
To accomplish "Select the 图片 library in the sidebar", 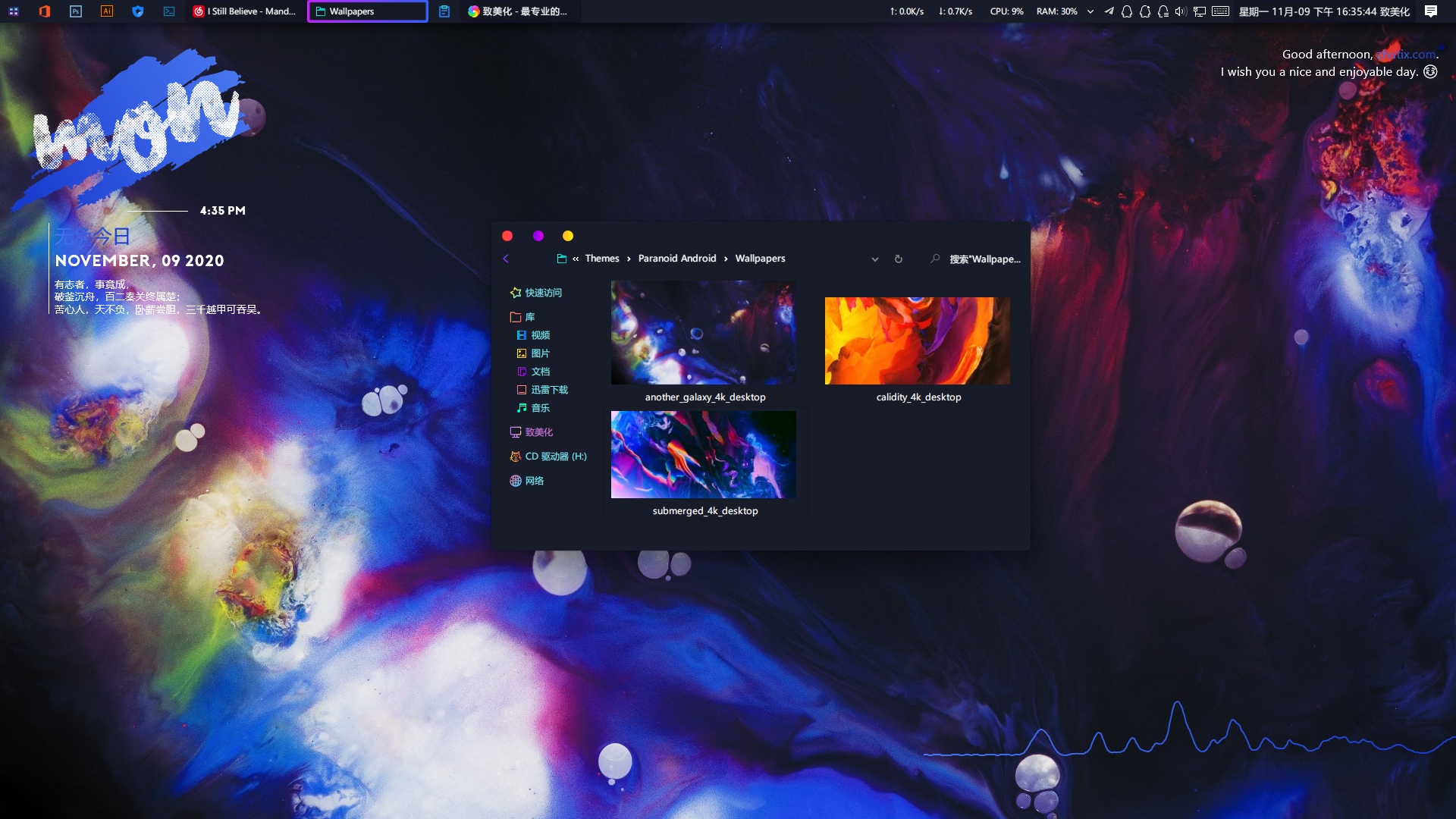I will [540, 353].
